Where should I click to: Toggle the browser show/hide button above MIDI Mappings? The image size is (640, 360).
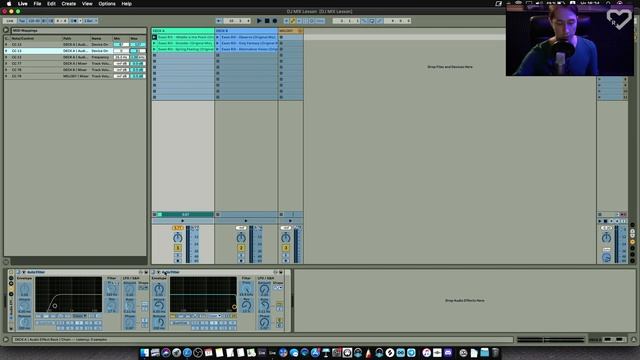[6, 30]
